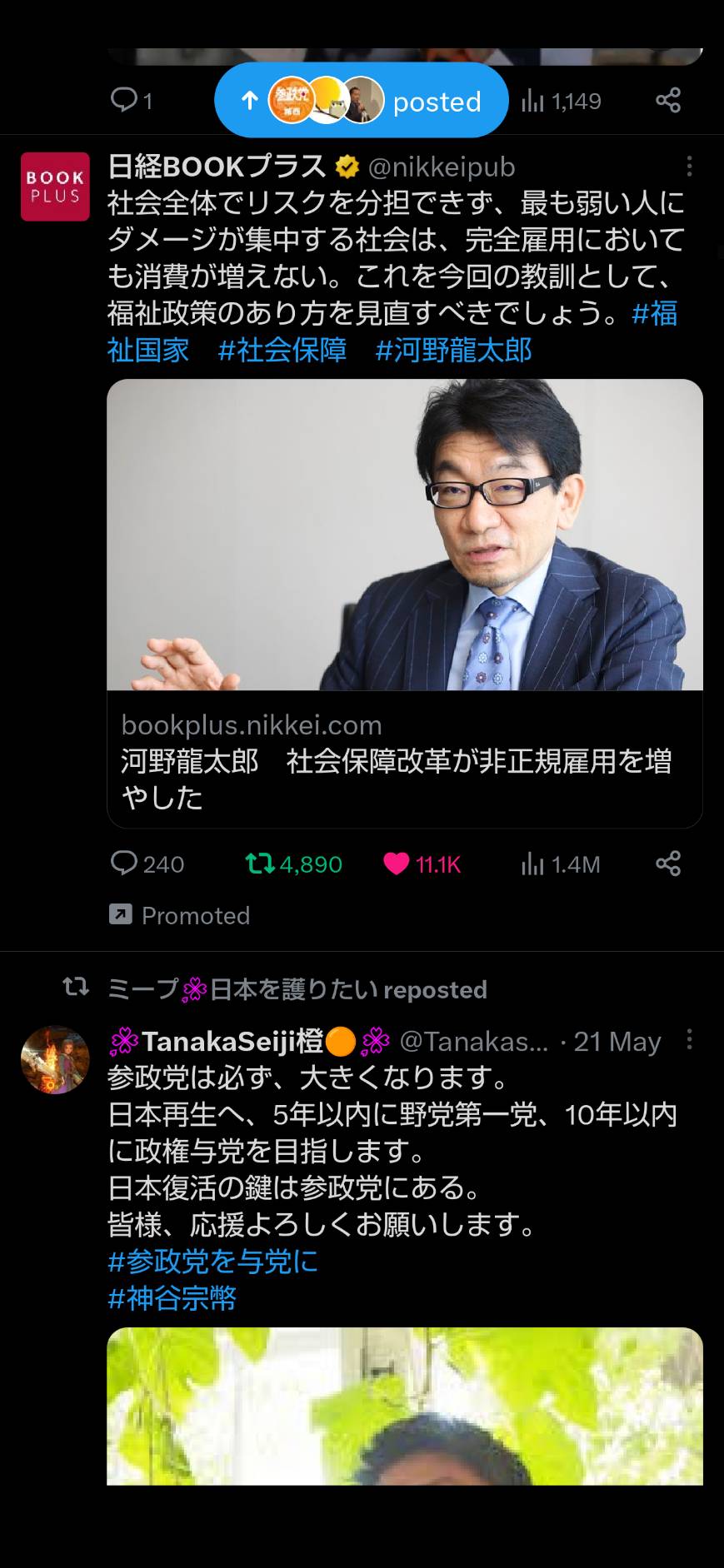Open replies on the Nikkei BOOK Plus post
This screenshot has width=724, height=1568.
147,864
